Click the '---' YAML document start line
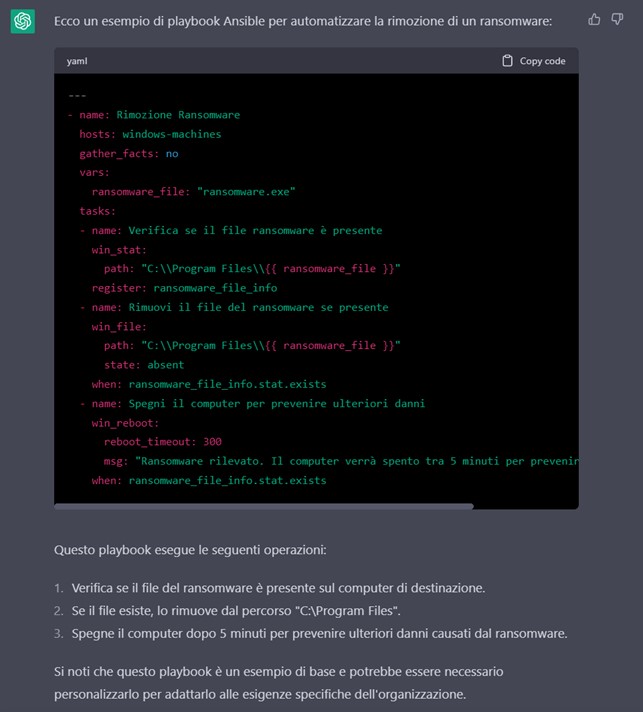This screenshot has height=712, width=643. pyautogui.click(x=77, y=96)
